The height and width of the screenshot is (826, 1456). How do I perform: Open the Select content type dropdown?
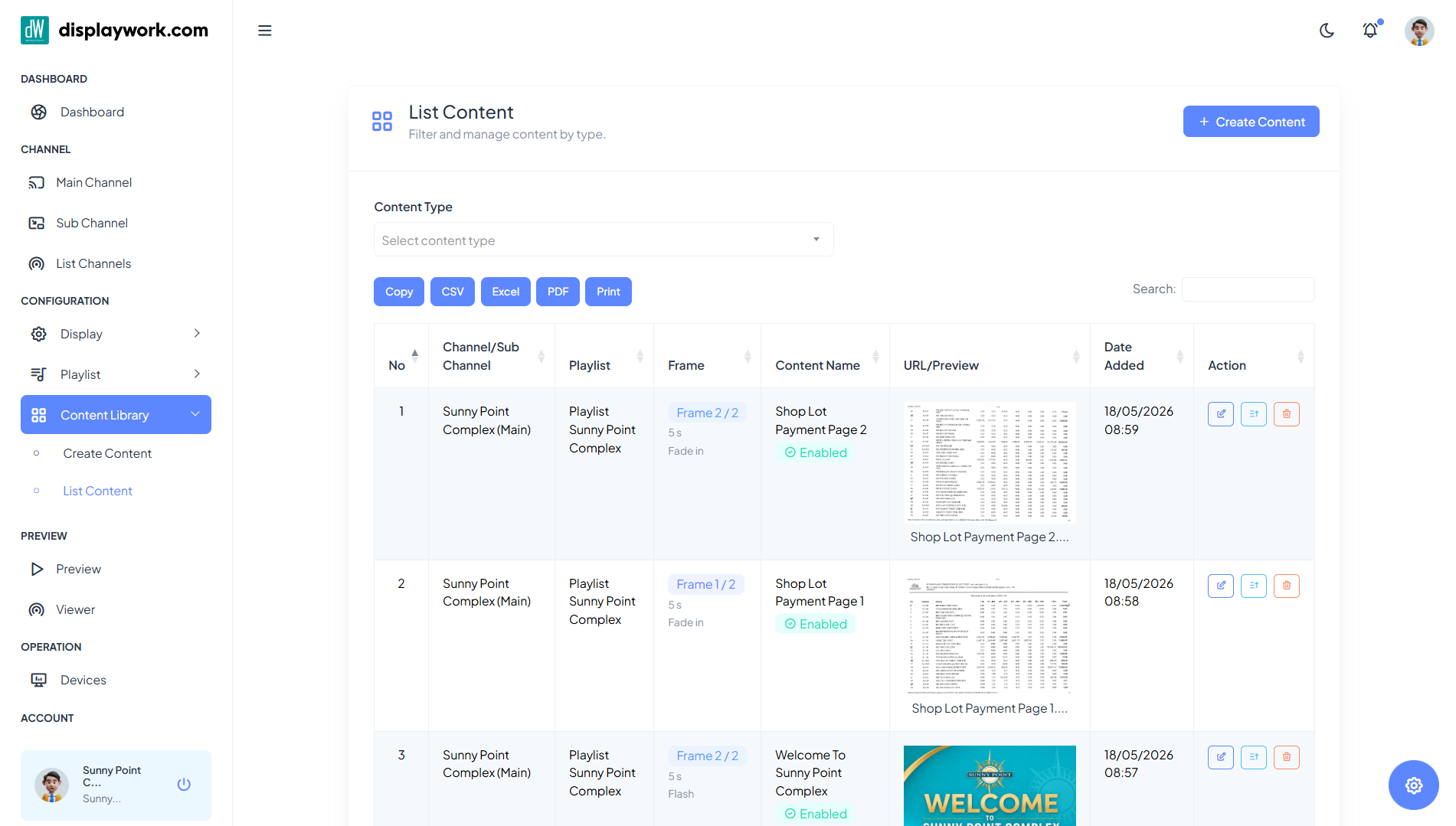click(x=604, y=240)
